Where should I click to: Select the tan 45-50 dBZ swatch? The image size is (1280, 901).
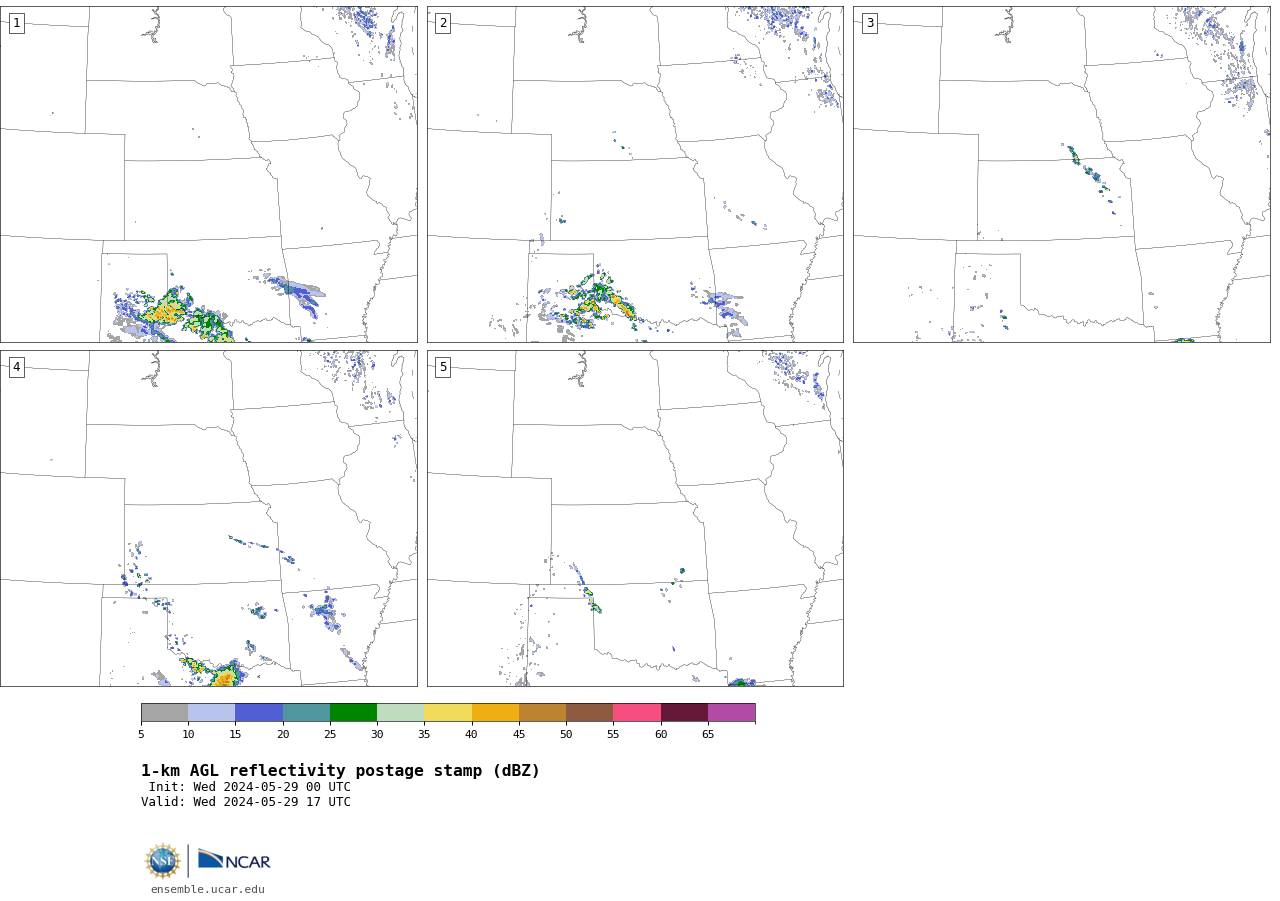[x=542, y=713]
